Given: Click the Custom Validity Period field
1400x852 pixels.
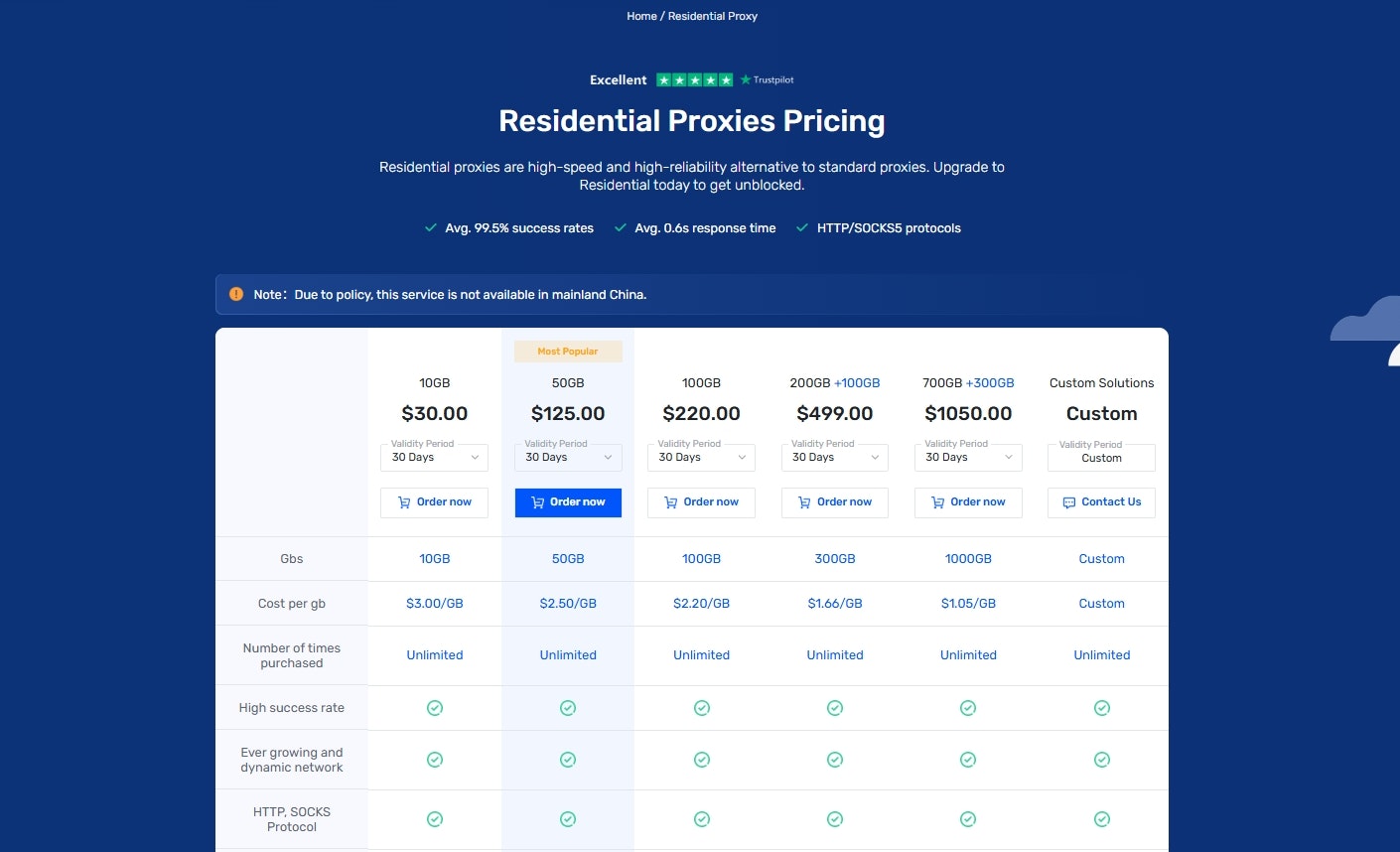Looking at the screenshot, I should tap(1101, 458).
